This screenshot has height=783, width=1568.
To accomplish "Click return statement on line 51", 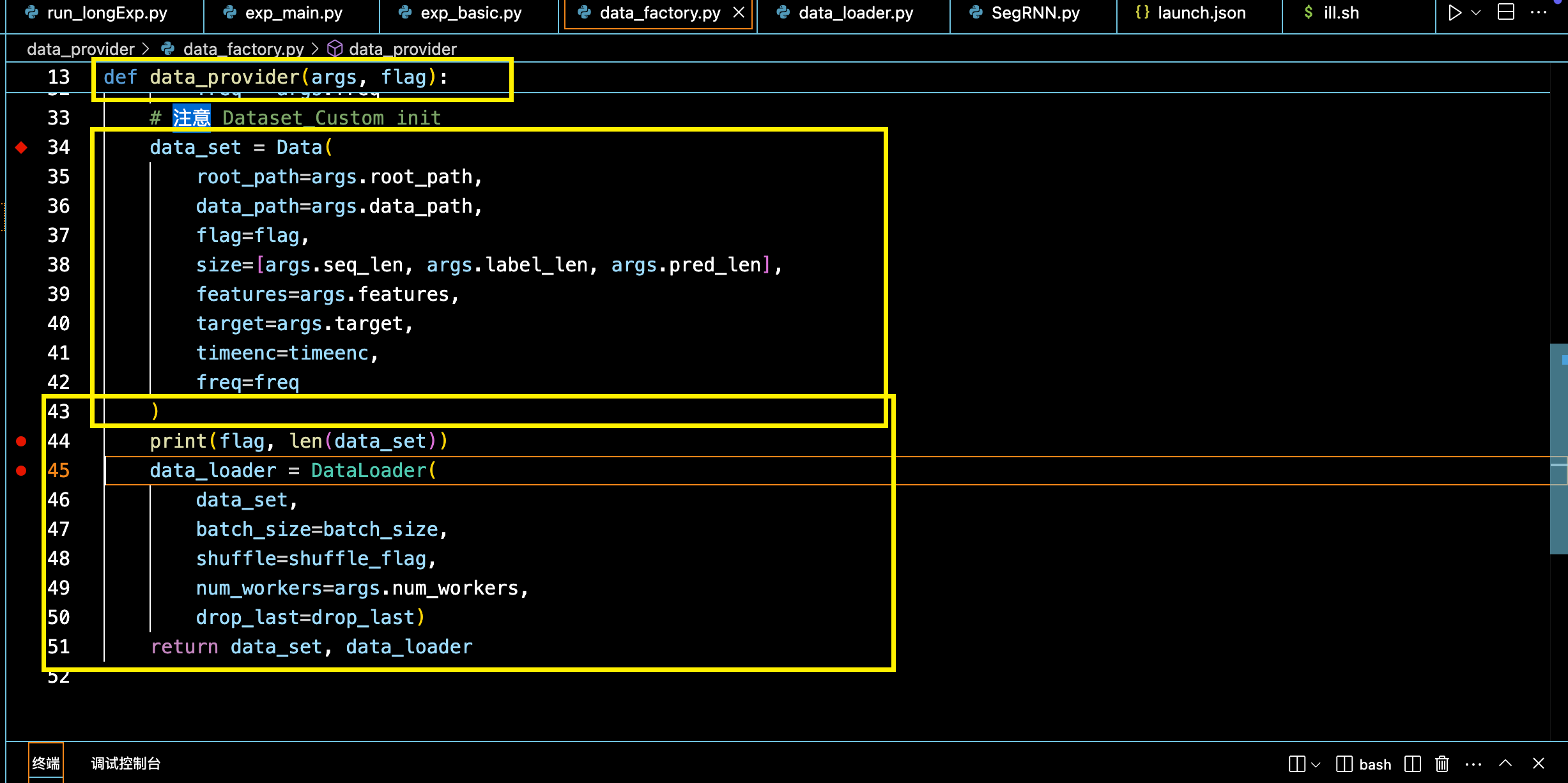I will point(311,647).
